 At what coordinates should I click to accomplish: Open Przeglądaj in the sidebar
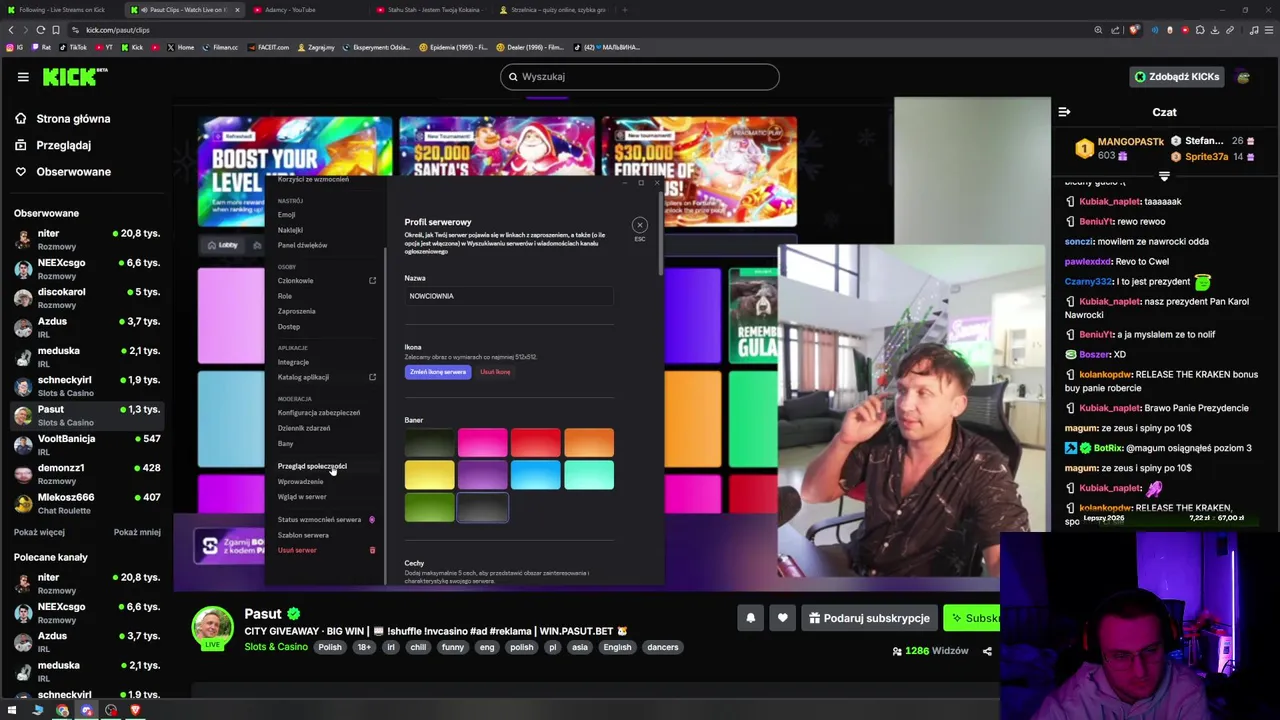coord(63,145)
